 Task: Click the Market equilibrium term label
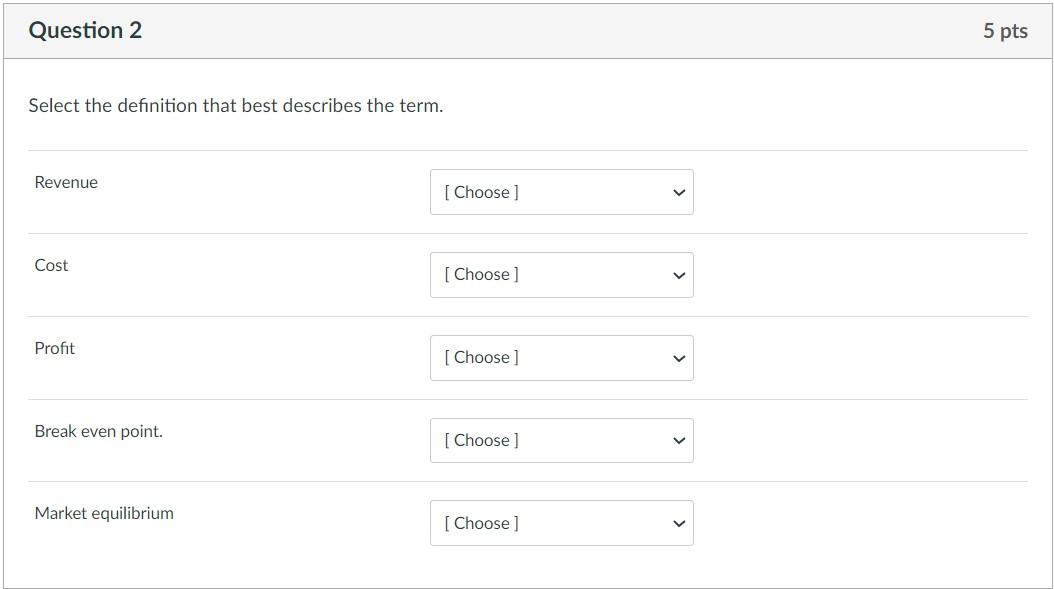pyautogui.click(x=104, y=513)
